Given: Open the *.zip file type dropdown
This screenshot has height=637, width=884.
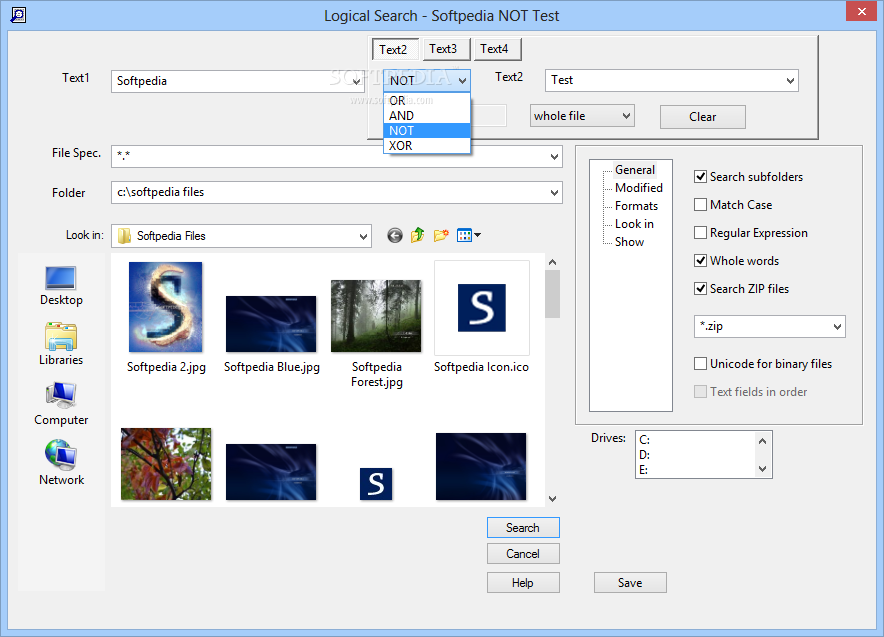Looking at the screenshot, I should coord(837,326).
